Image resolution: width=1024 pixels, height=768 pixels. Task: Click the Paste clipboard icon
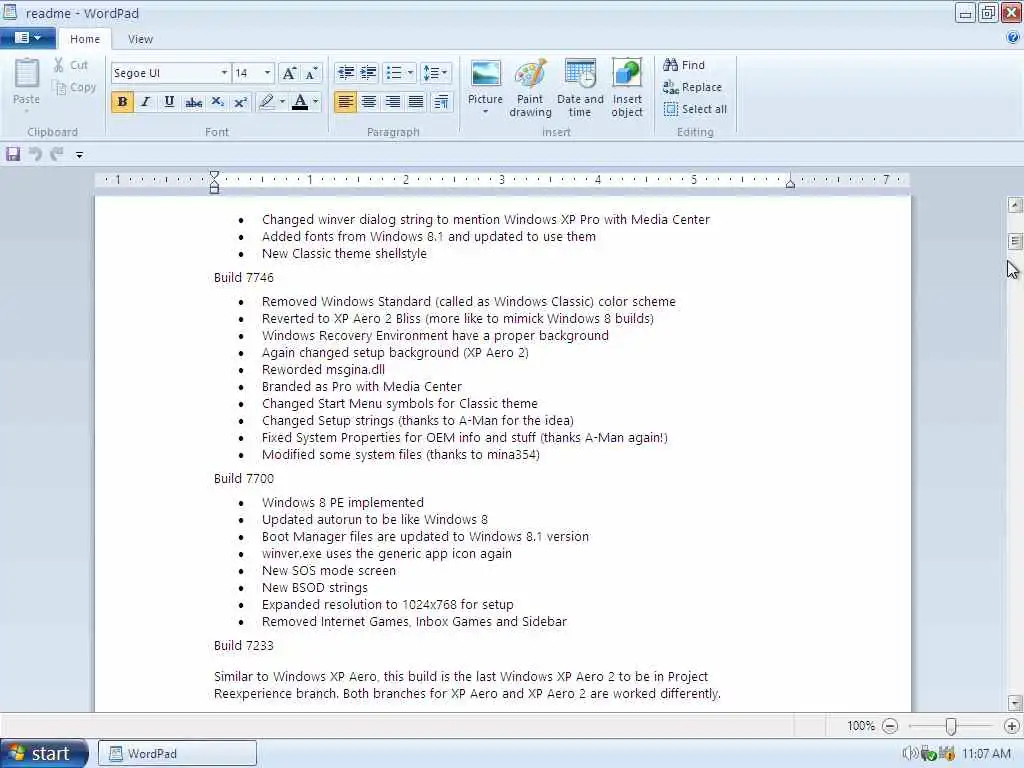27,73
